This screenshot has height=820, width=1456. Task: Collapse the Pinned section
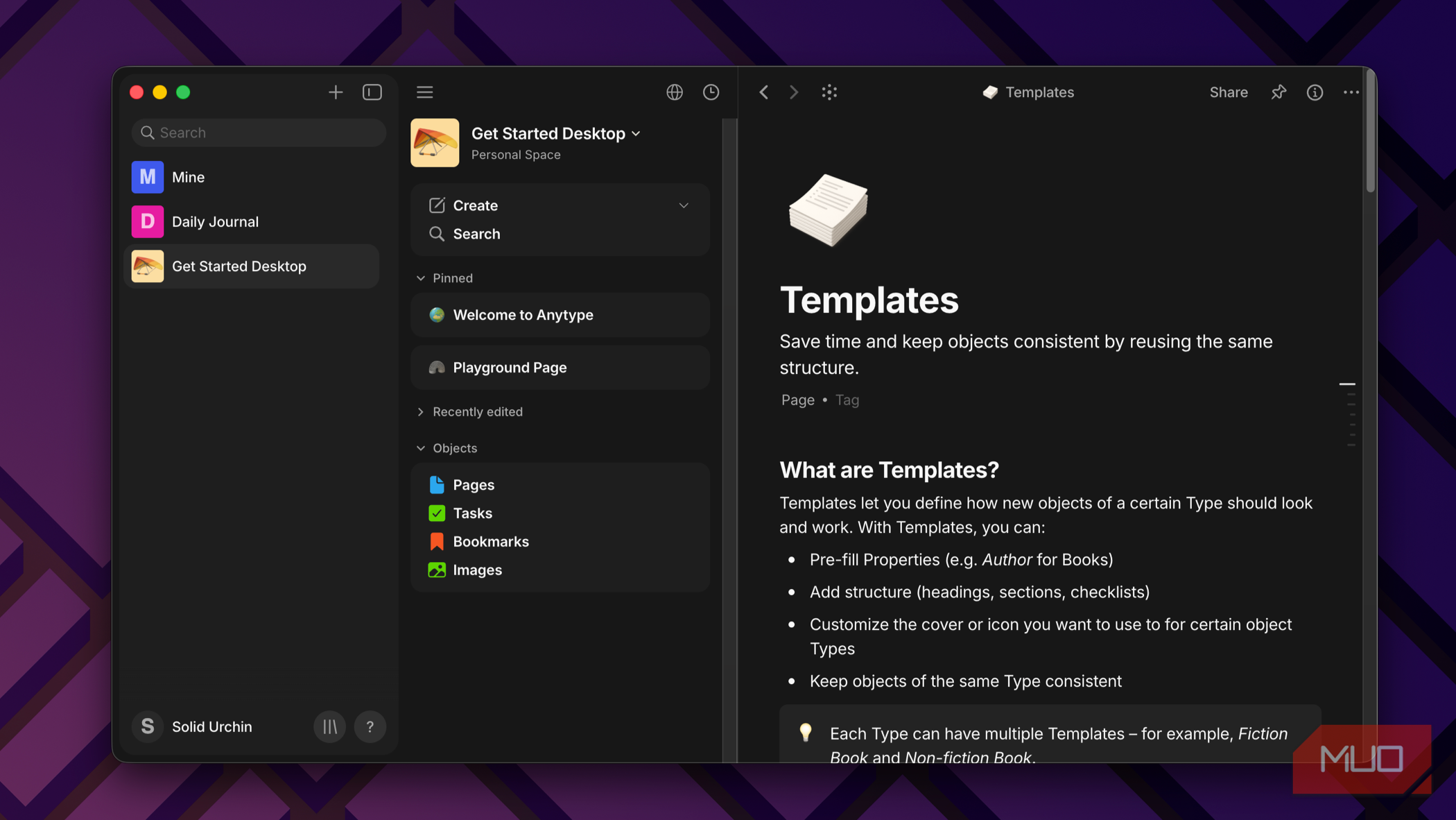[x=444, y=278]
